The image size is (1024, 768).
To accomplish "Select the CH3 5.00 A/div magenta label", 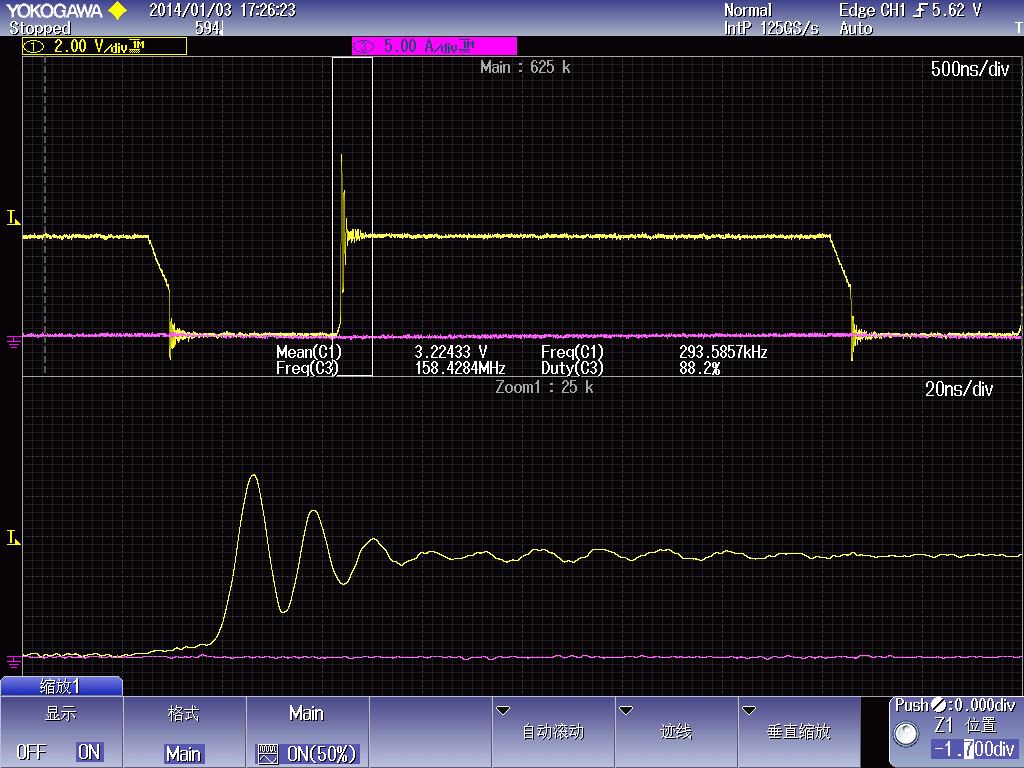I will point(434,46).
